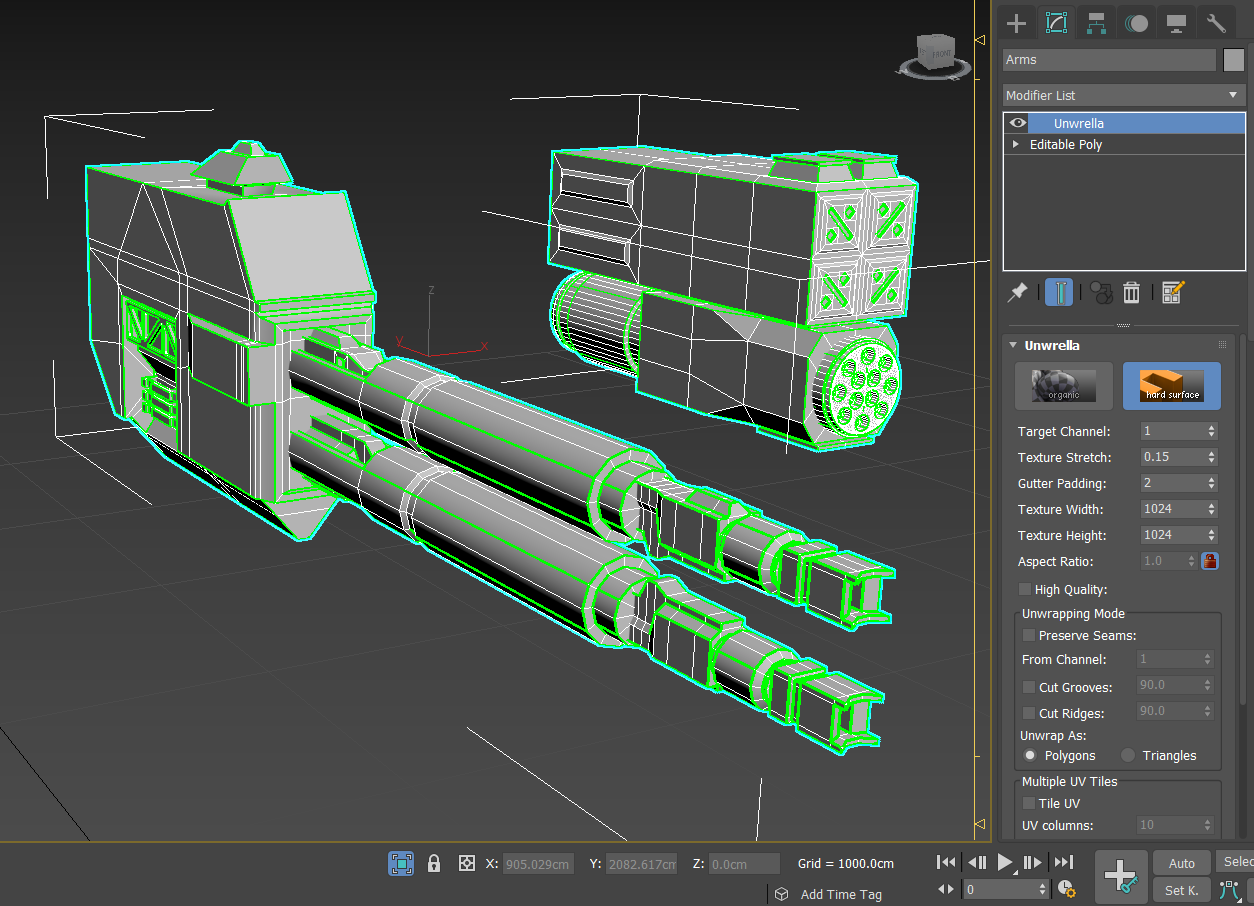Open Time Configuration clock icon
This screenshot has height=906, width=1254.
pyautogui.click(x=1066, y=889)
